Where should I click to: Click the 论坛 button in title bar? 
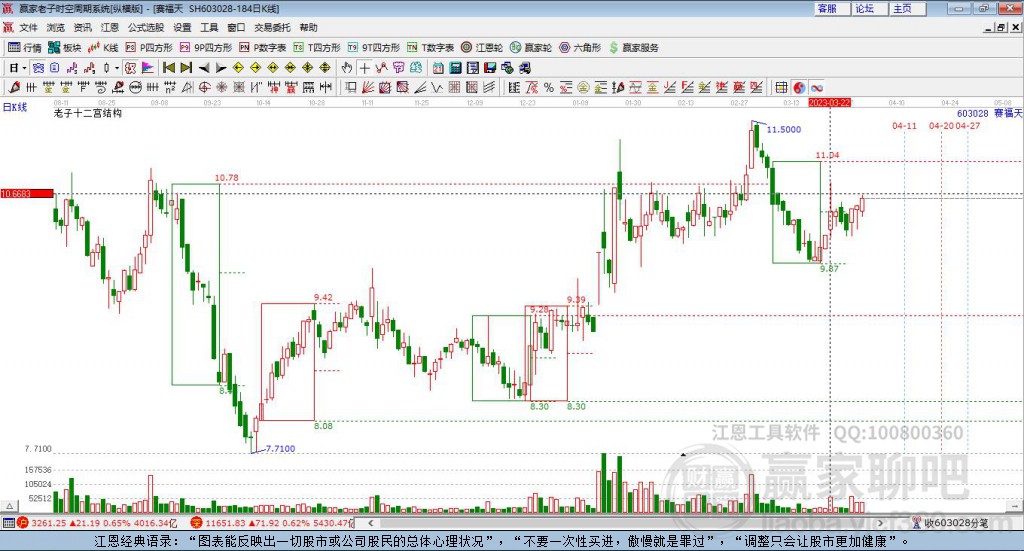tap(870, 8)
